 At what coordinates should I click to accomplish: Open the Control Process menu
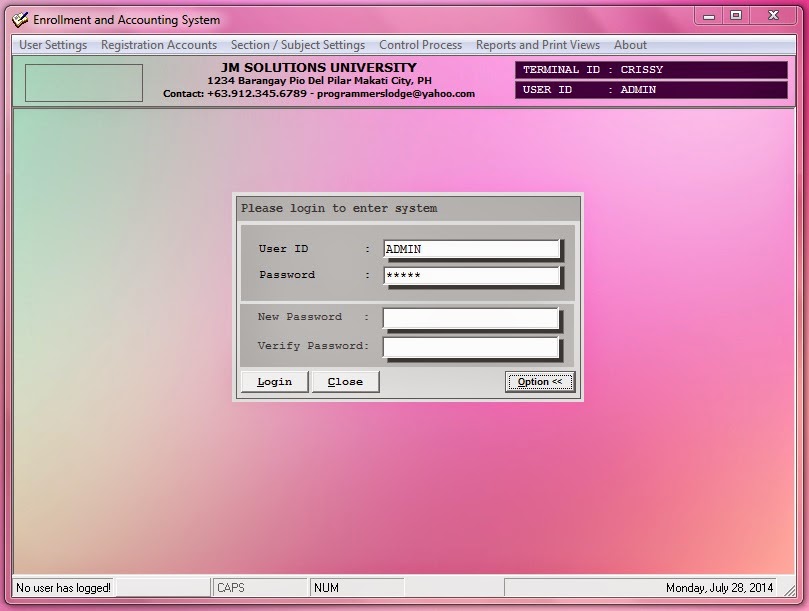(x=420, y=45)
